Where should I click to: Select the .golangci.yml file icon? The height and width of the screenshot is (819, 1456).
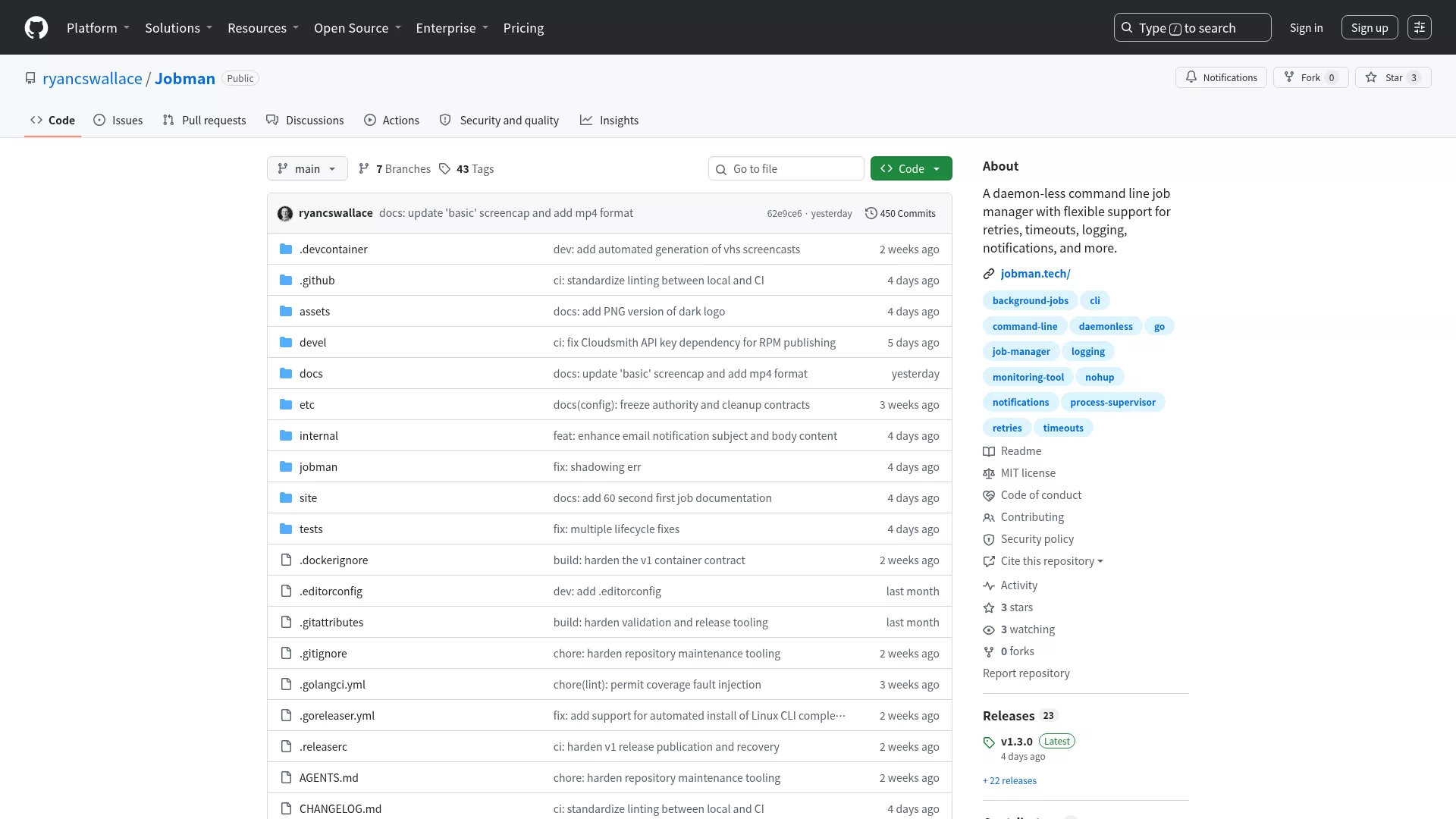point(286,685)
